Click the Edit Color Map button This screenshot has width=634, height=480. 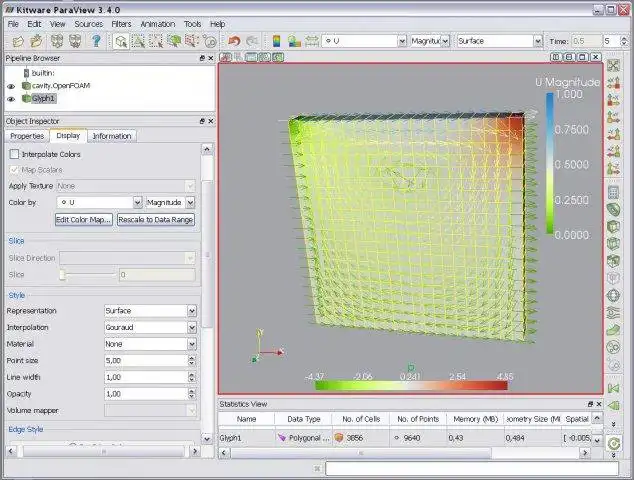pyautogui.click(x=83, y=220)
